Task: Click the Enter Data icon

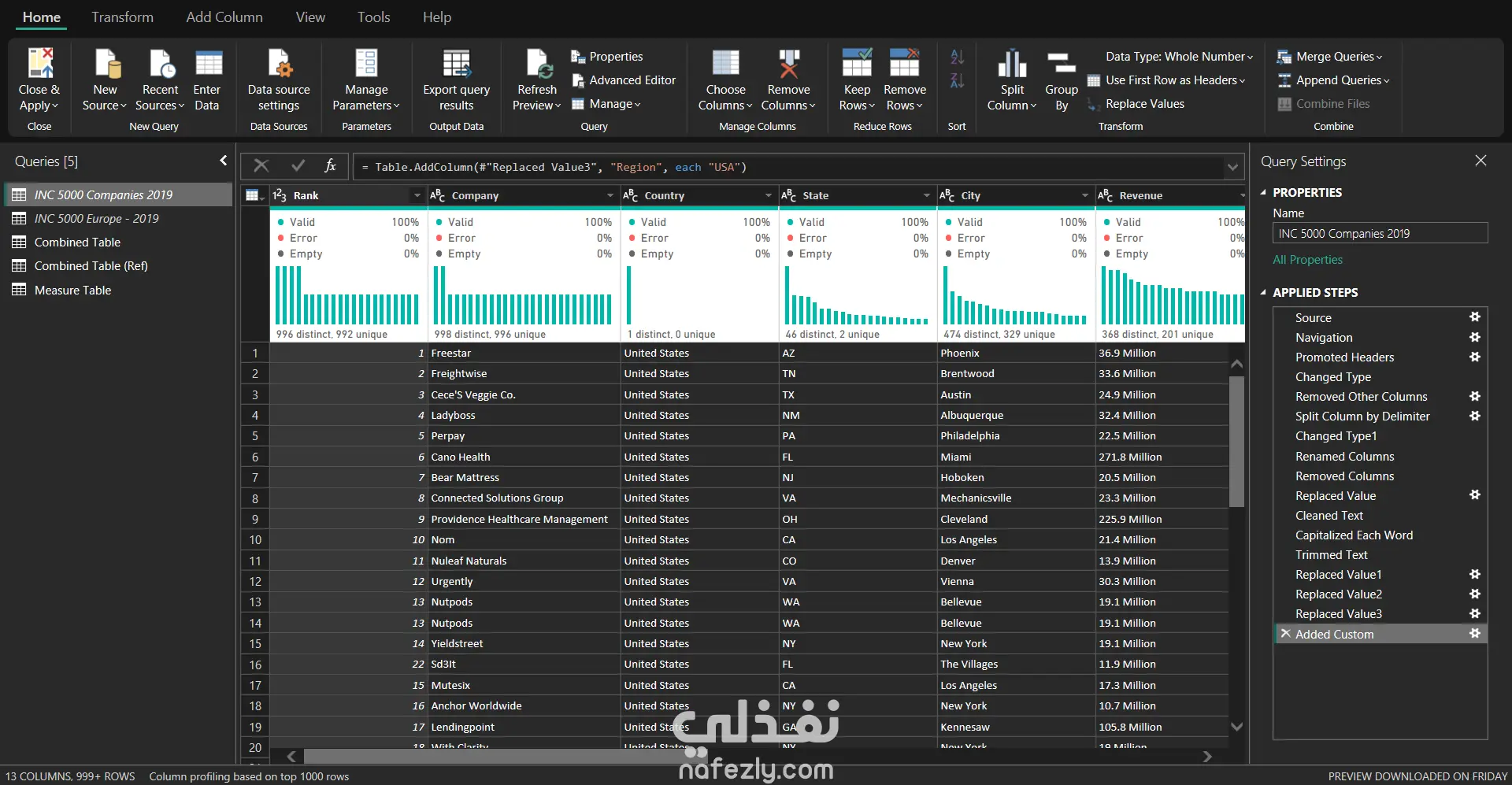Action: point(208,63)
